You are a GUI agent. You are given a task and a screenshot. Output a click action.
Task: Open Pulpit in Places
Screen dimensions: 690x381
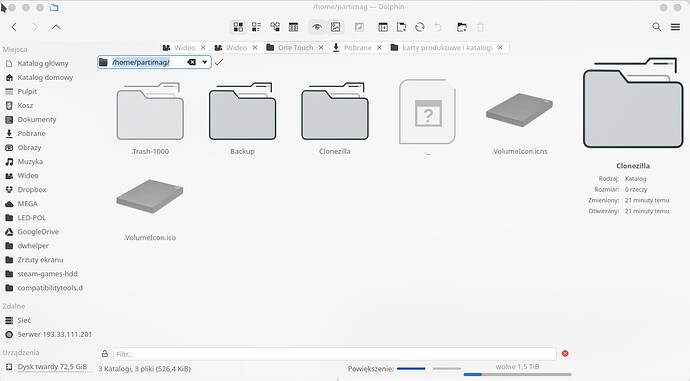pos(27,92)
